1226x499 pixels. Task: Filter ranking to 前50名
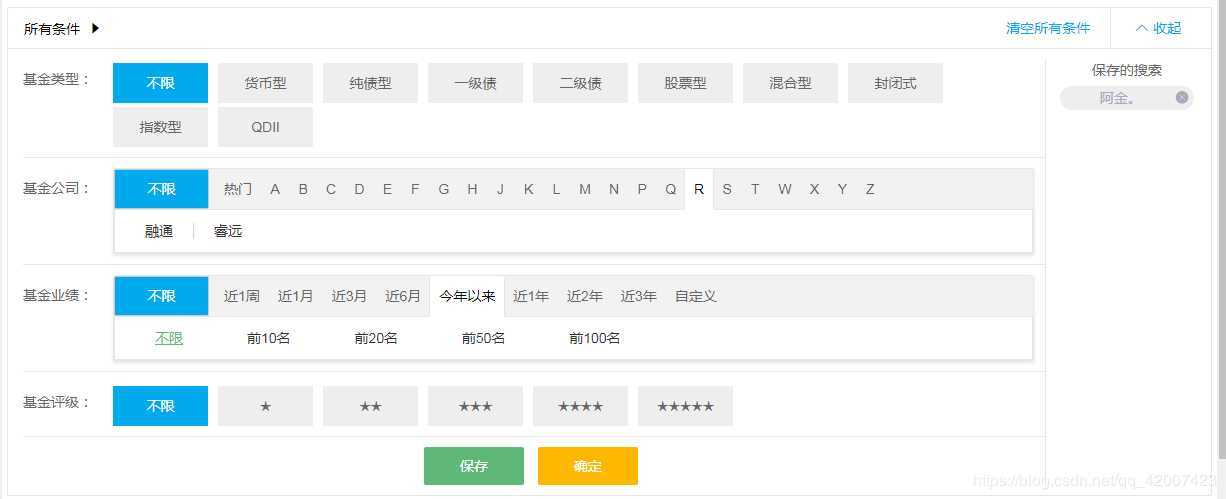[x=483, y=338]
